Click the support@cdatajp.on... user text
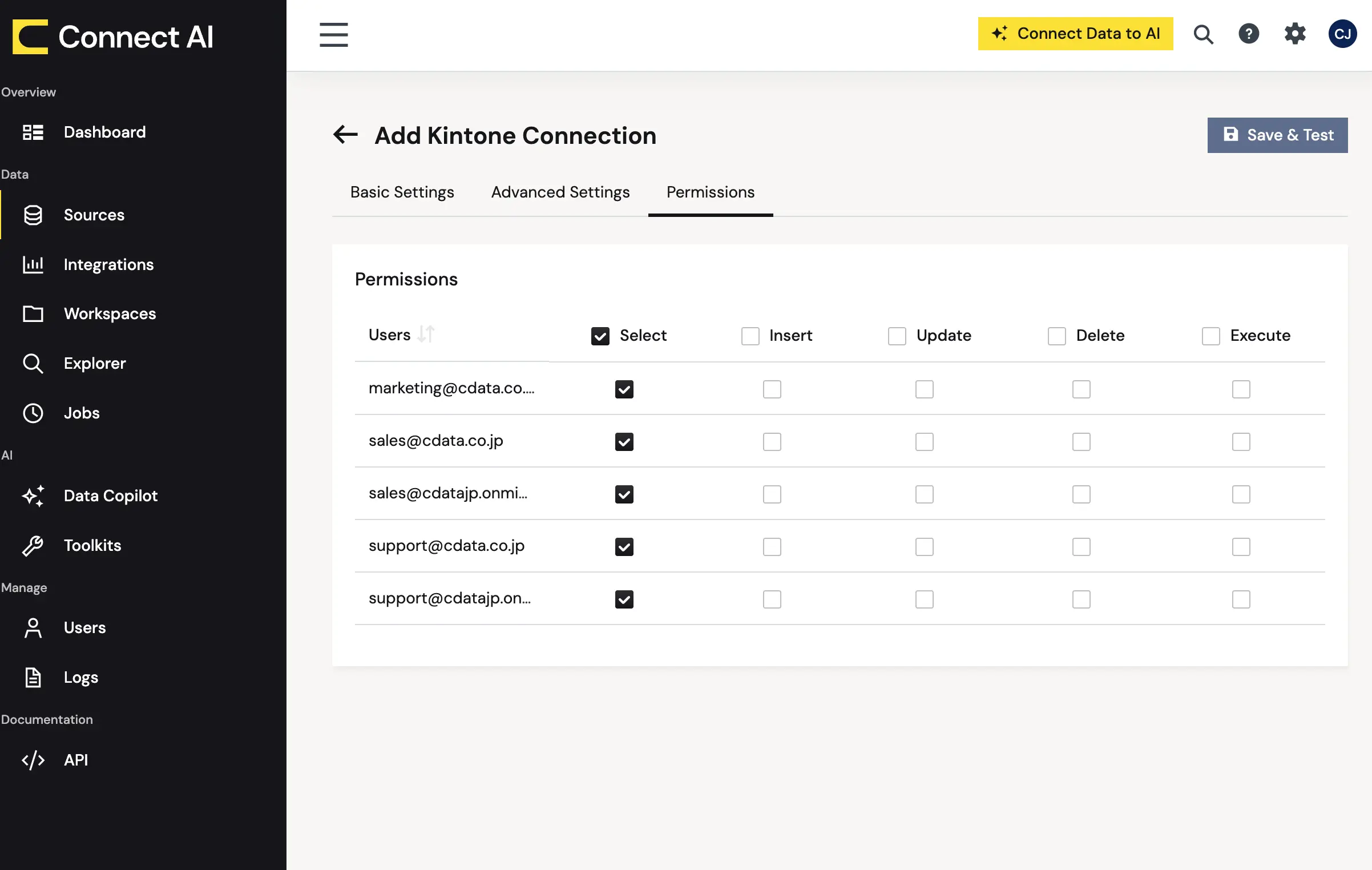The width and height of the screenshot is (1372, 870). tap(450, 598)
